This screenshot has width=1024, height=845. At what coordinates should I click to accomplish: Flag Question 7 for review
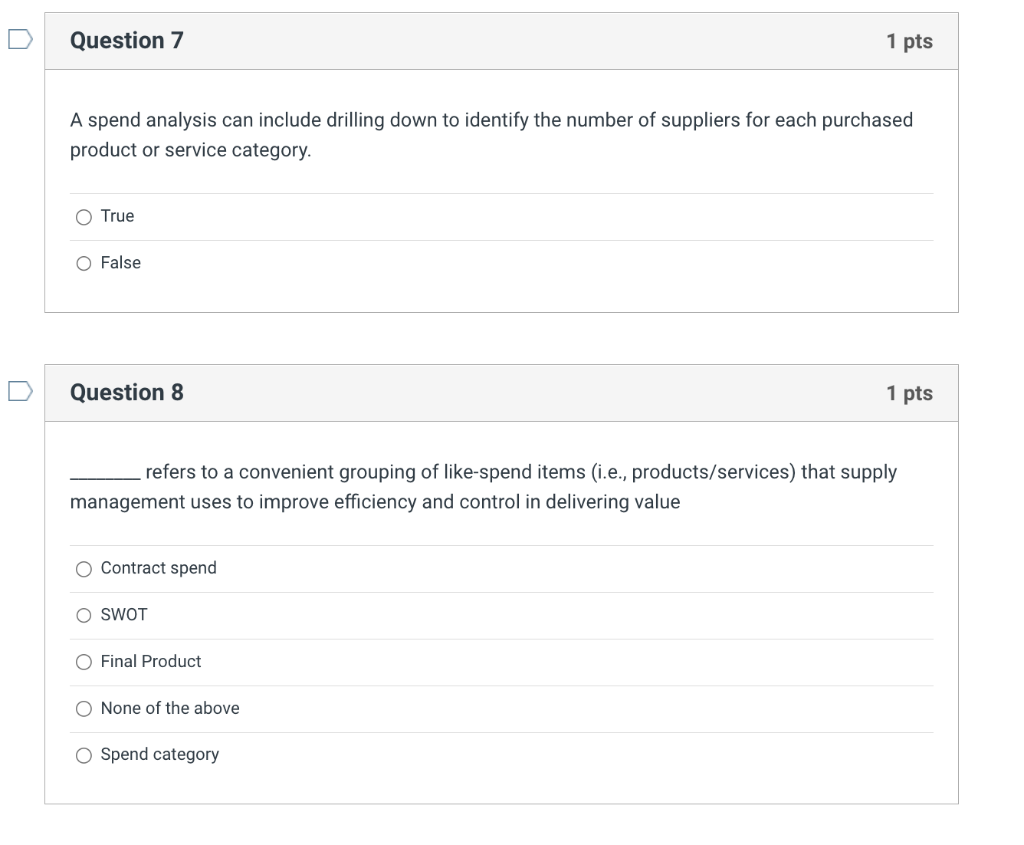(19, 40)
